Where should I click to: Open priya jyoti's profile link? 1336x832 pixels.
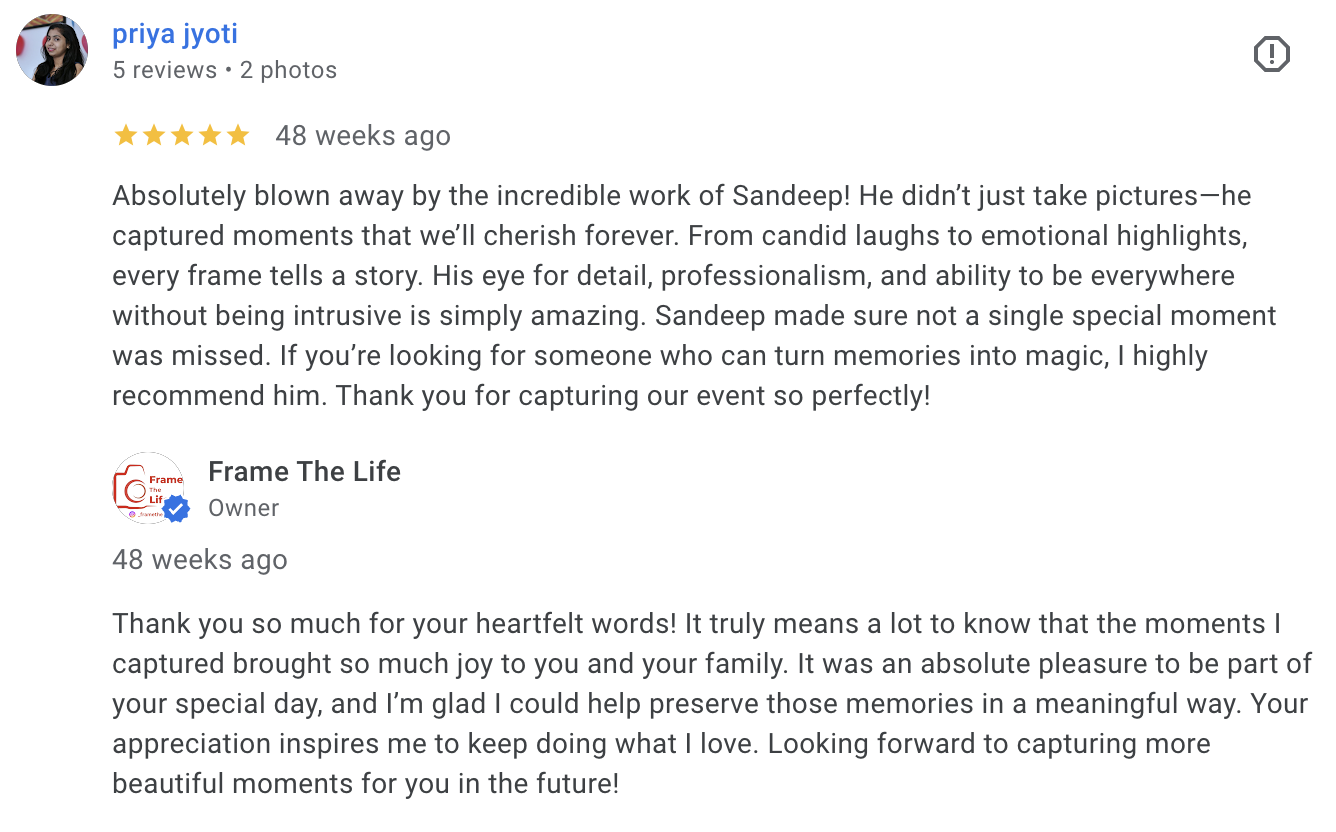(x=176, y=33)
